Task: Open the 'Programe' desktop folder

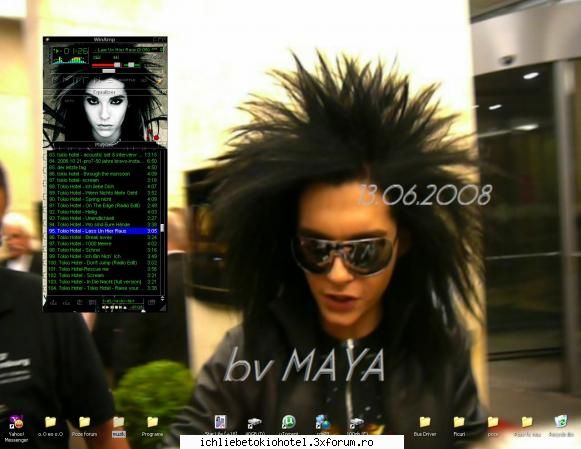Action: tap(152, 426)
